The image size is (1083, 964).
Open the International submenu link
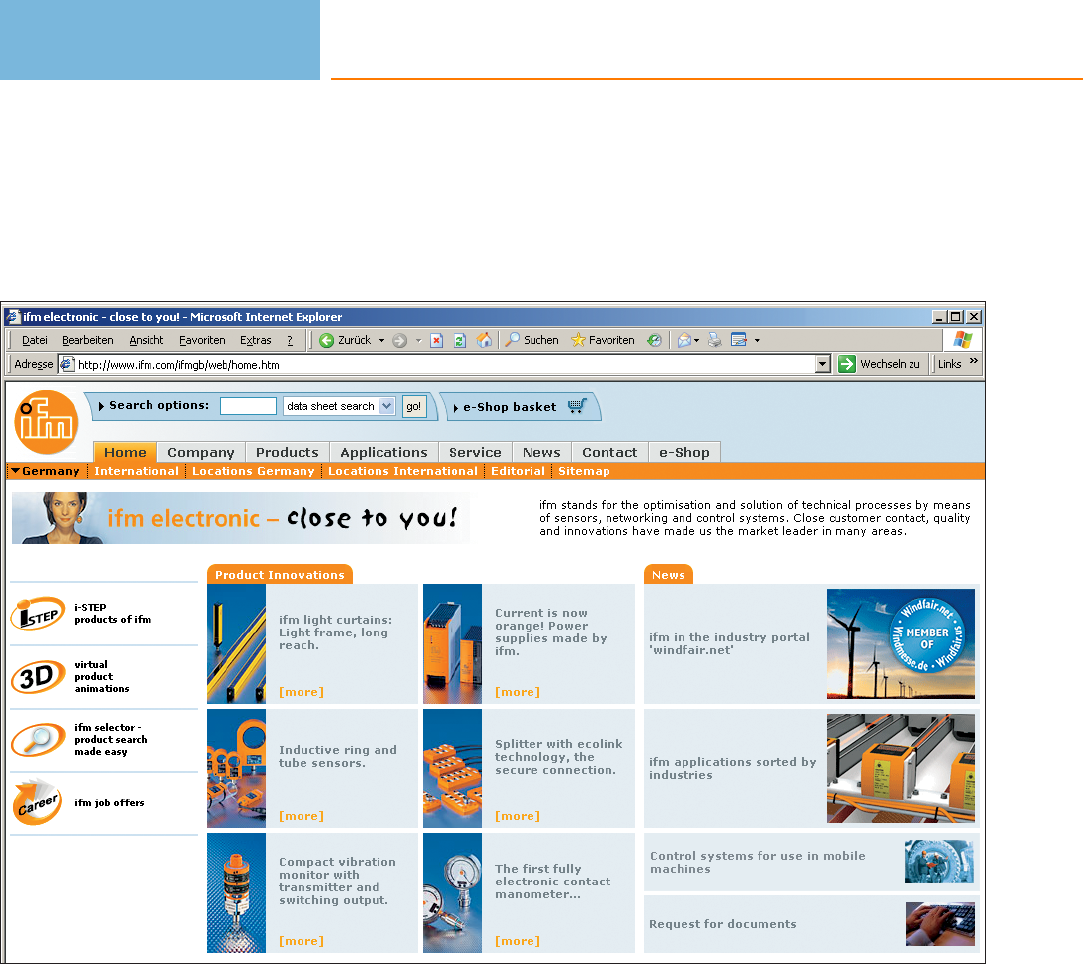click(136, 471)
